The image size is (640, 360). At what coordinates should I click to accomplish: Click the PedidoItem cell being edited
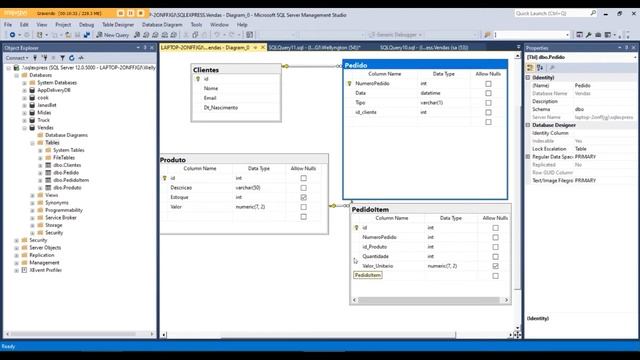[x=368, y=276]
